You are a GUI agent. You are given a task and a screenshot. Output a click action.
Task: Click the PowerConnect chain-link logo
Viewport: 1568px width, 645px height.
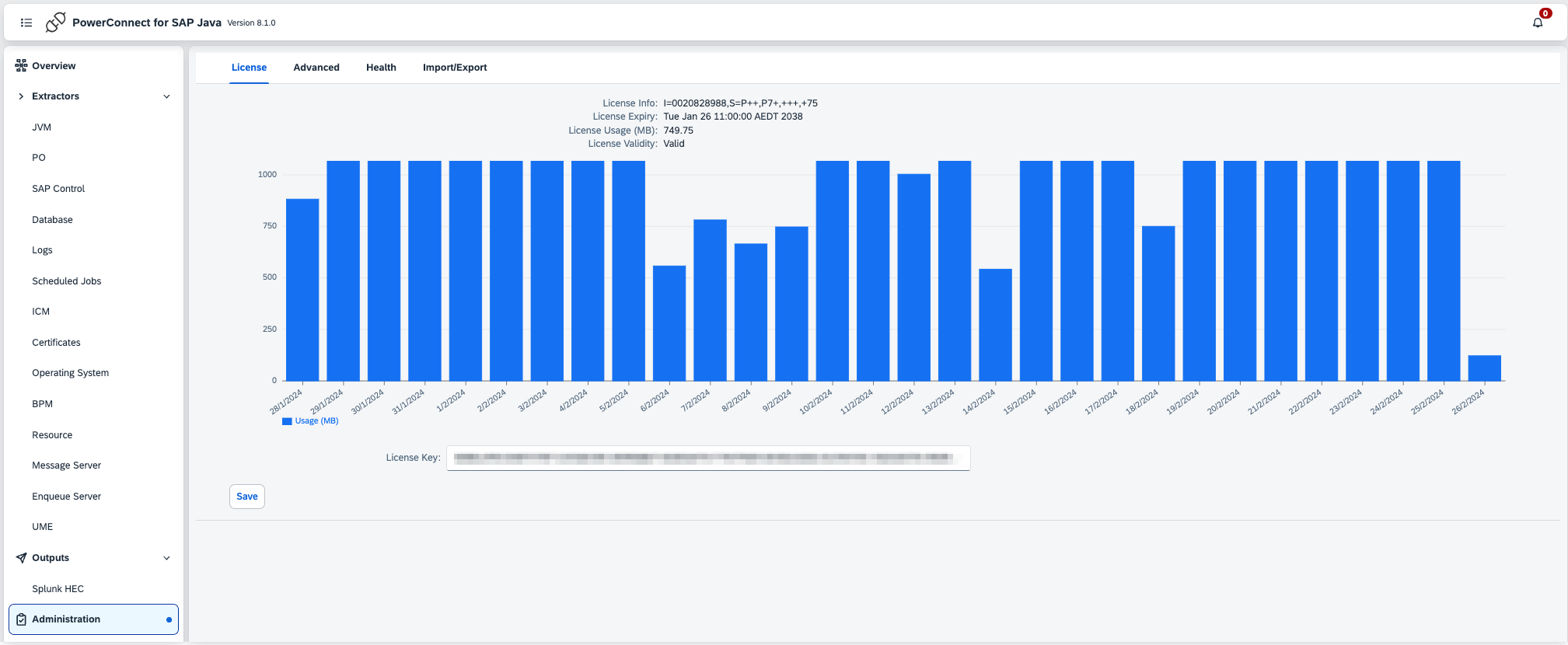coord(55,23)
